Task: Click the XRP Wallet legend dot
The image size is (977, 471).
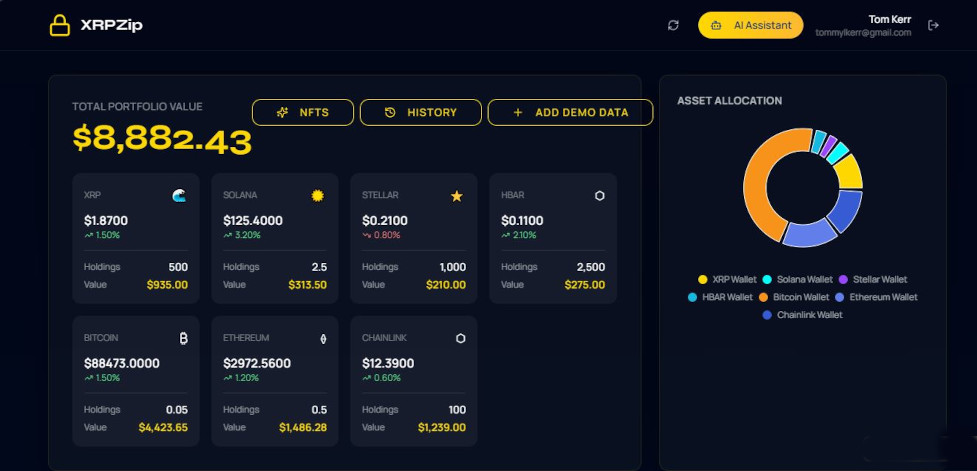Action: coord(703,280)
